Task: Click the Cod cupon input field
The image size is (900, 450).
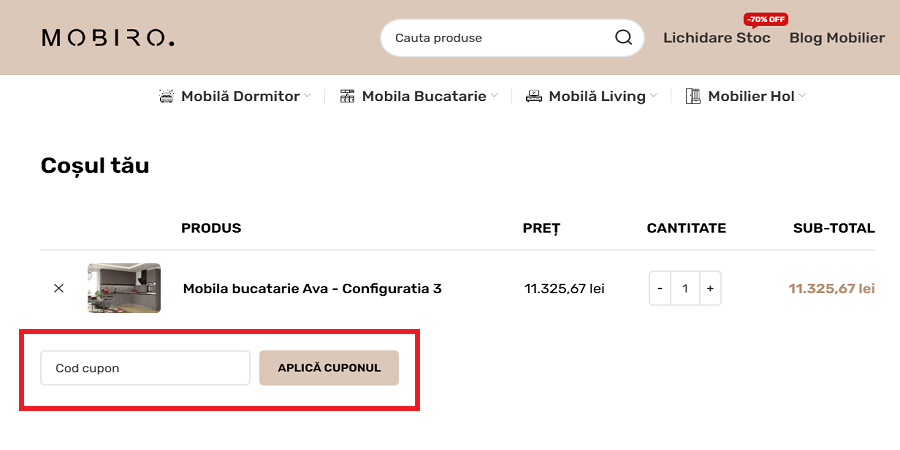Action: (x=145, y=368)
